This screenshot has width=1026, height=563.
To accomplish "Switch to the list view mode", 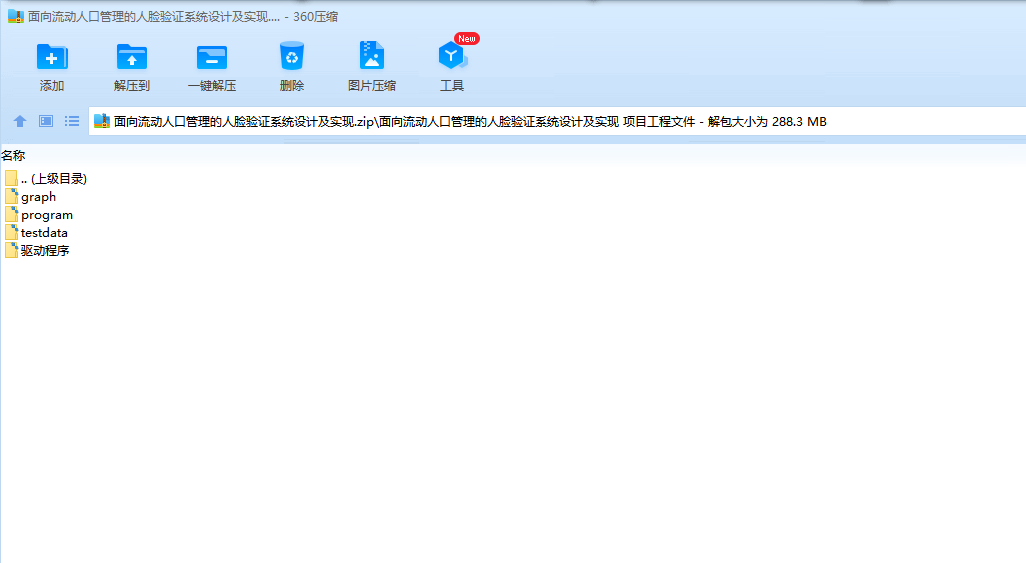I will pyautogui.click(x=72, y=121).
